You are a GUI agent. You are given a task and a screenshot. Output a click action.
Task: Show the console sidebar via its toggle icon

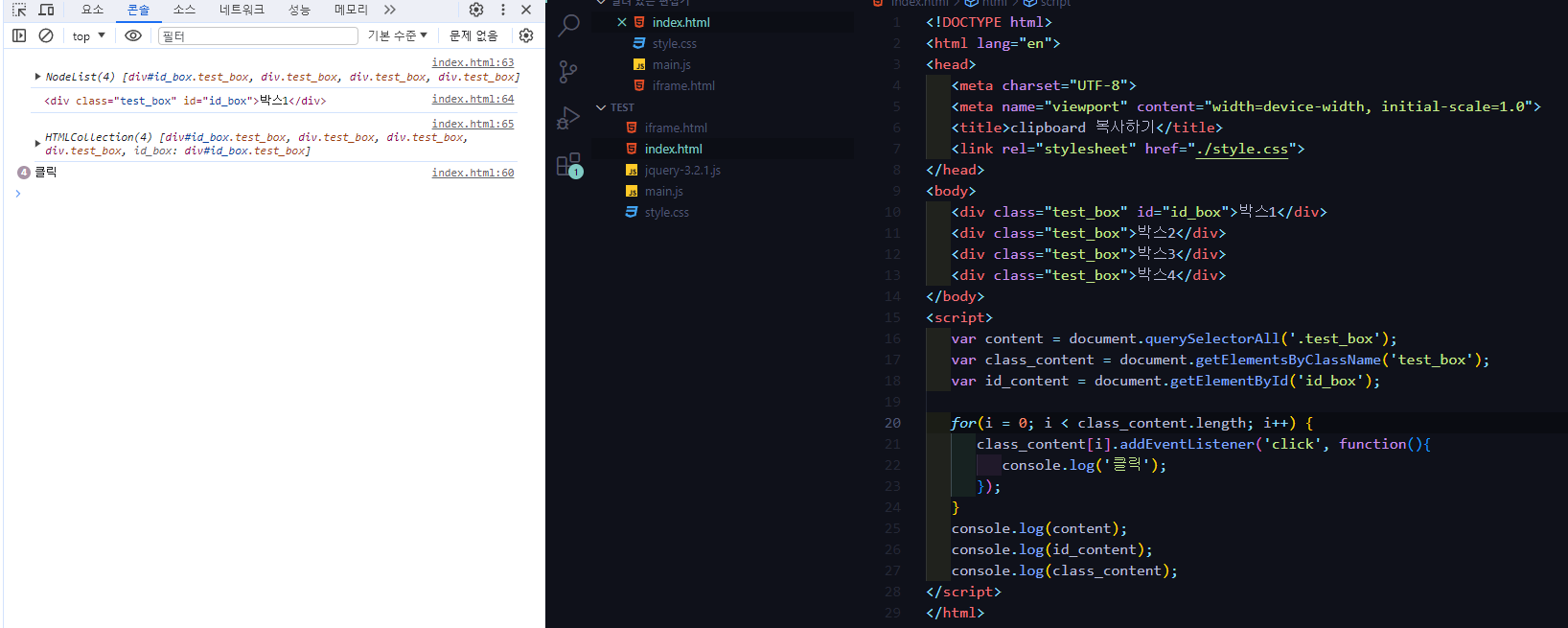[x=19, y=35]
